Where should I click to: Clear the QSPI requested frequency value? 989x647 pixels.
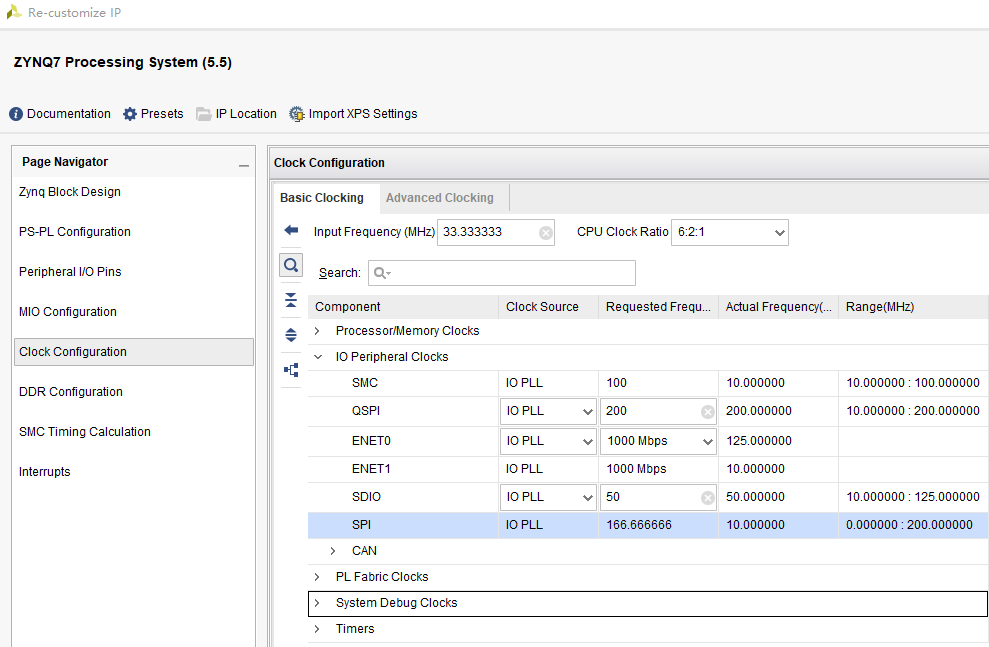point(708,412)
